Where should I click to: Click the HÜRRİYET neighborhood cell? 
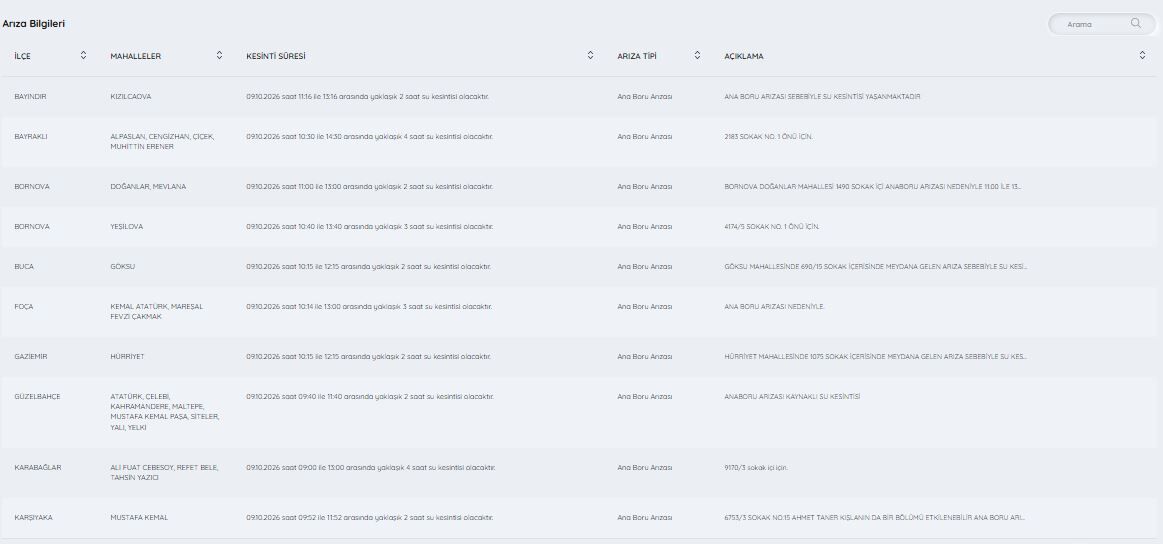(x=128, y=357)
